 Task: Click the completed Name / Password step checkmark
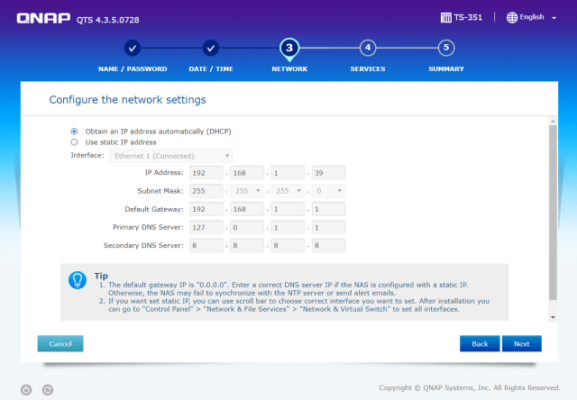pos(132,48)
